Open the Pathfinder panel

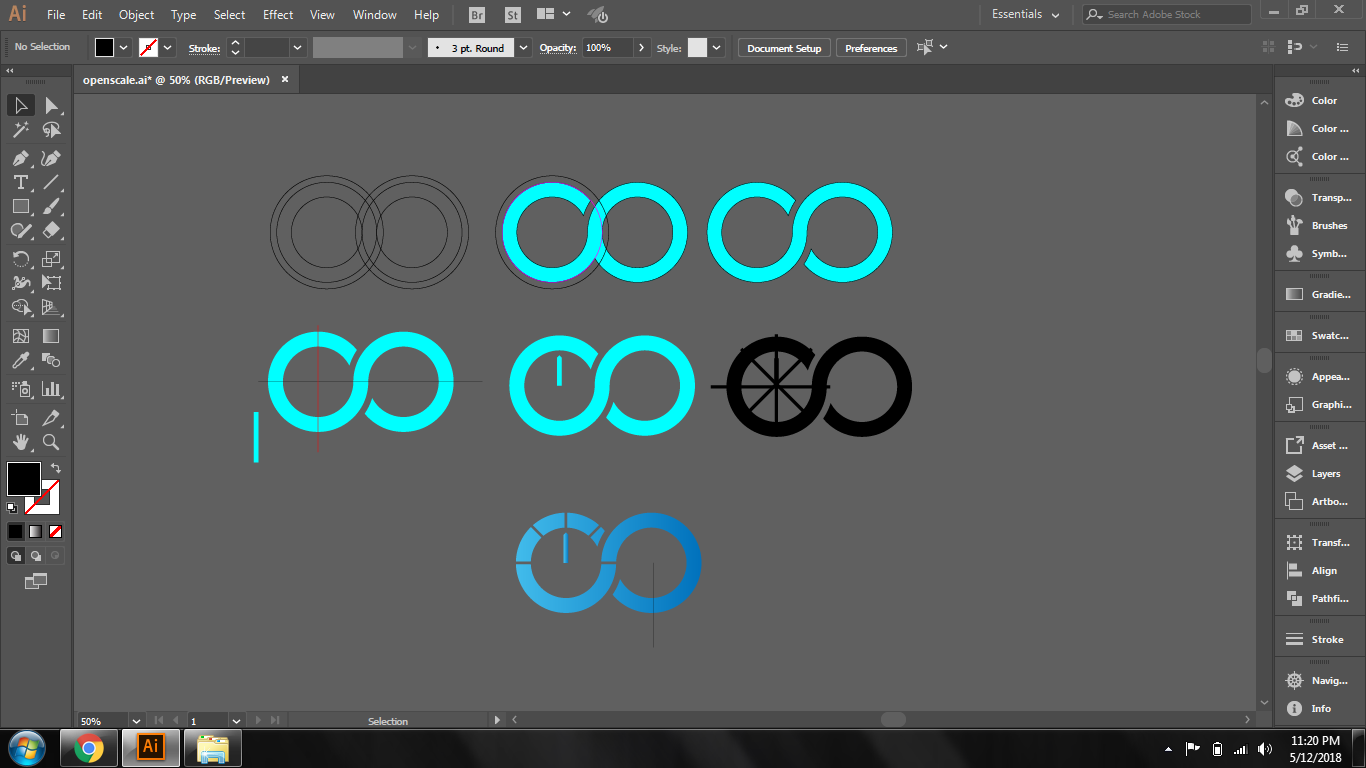(1317, 598)
